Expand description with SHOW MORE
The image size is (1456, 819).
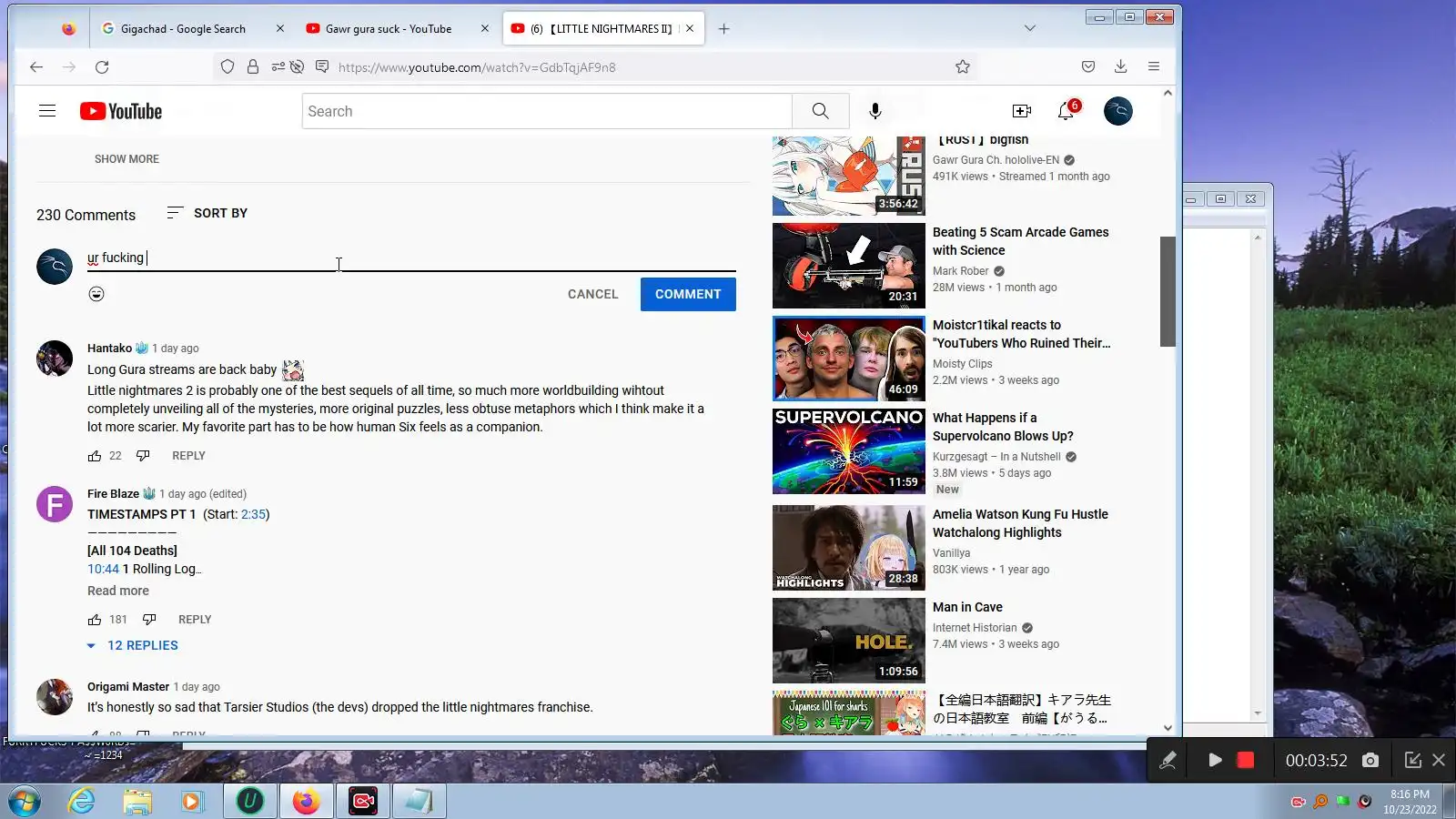[126, 158]
